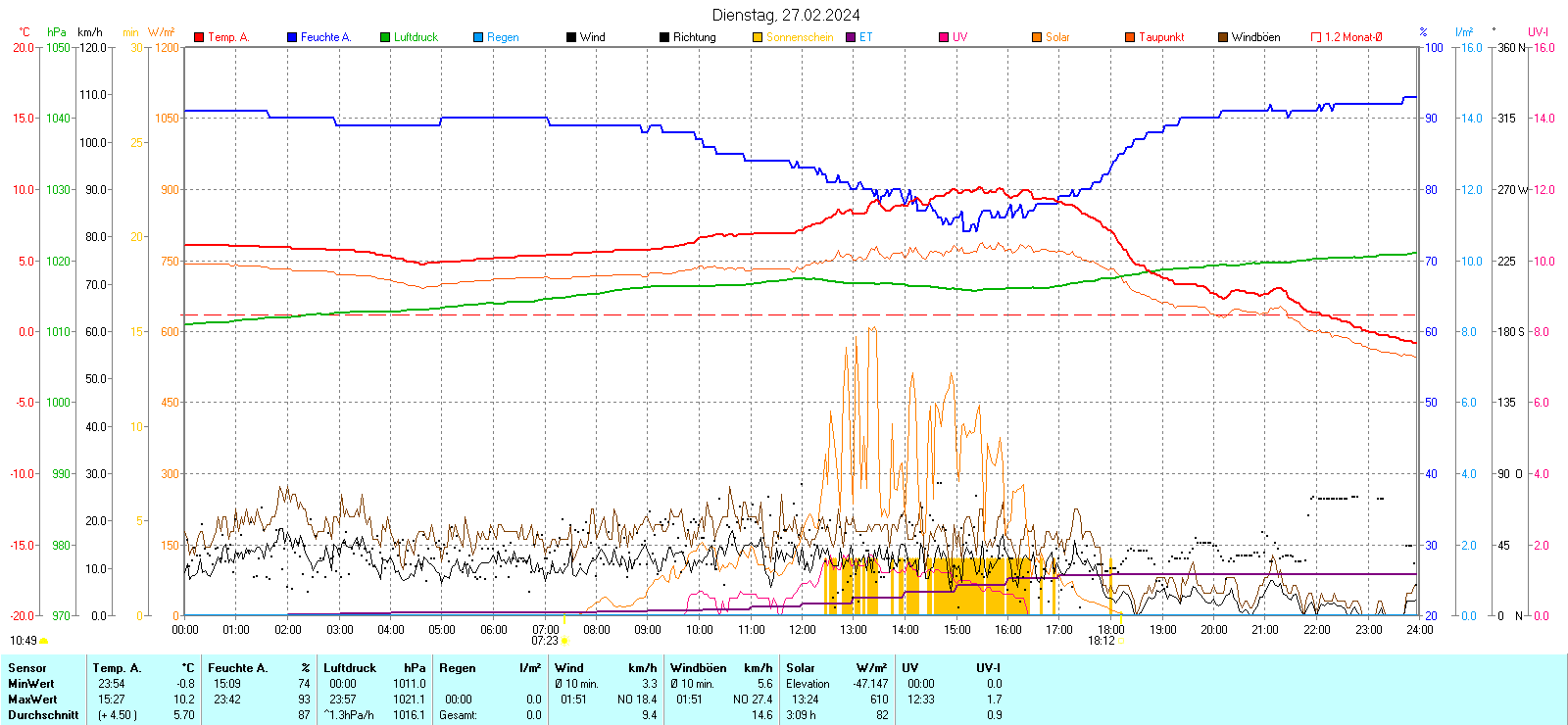This screenshot has width=1568, height=725.
Task: Click the chart title Dienstag, 27.02.2024
Action: click(786, 15)
